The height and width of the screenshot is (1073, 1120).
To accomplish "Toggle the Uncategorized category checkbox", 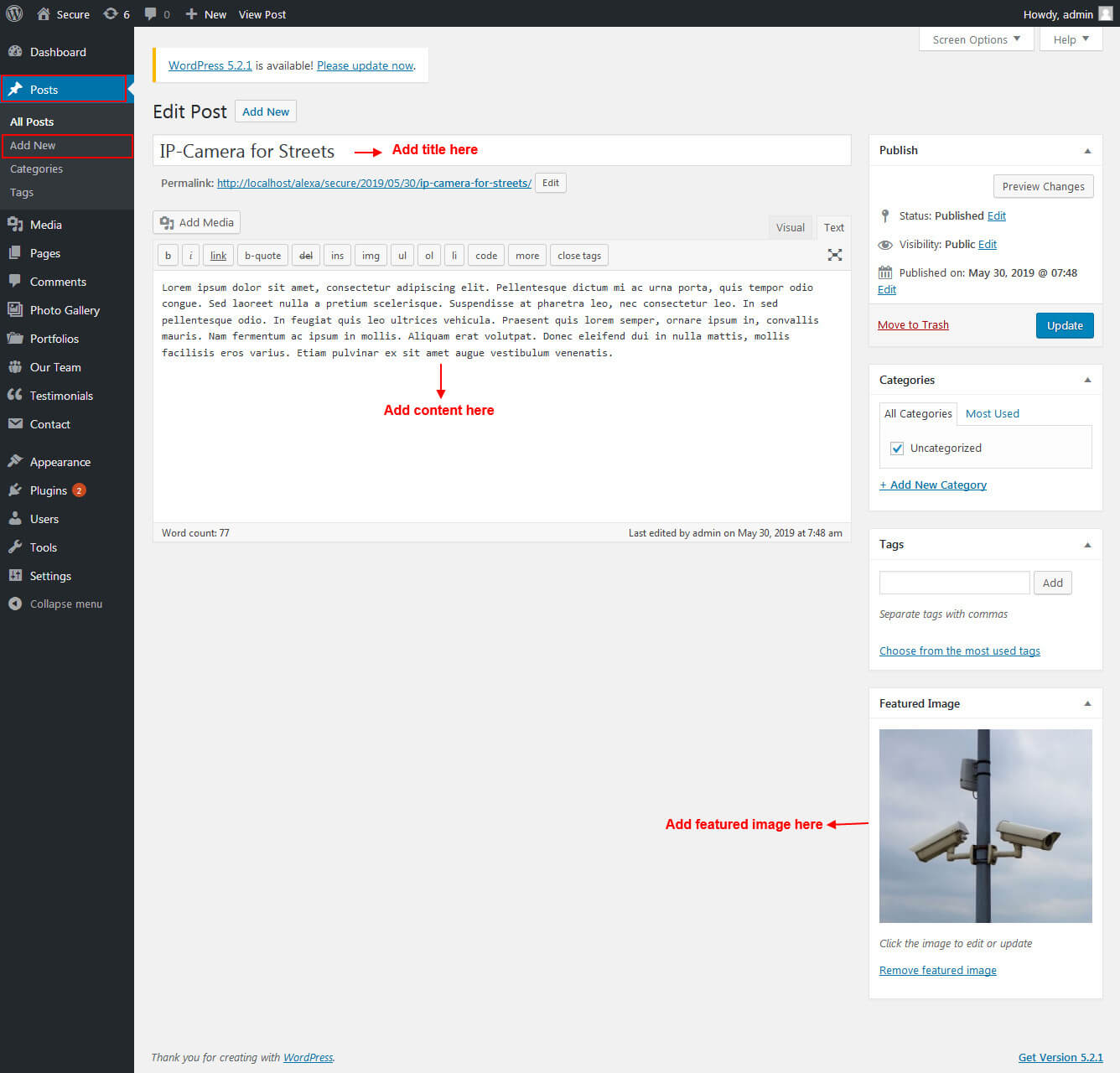I will (897, 448).
